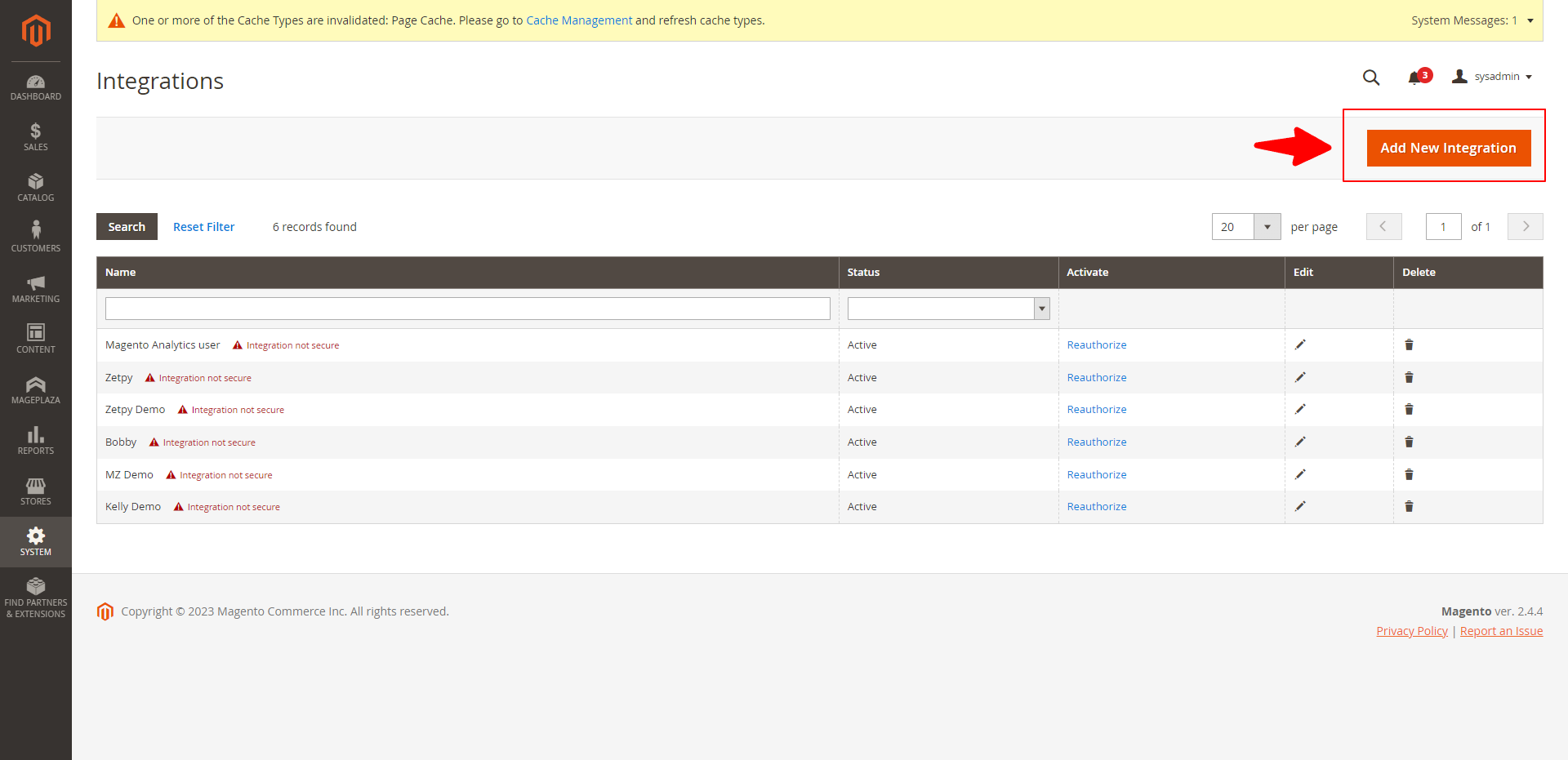Delete the Bobby integration

[1409, 442]
